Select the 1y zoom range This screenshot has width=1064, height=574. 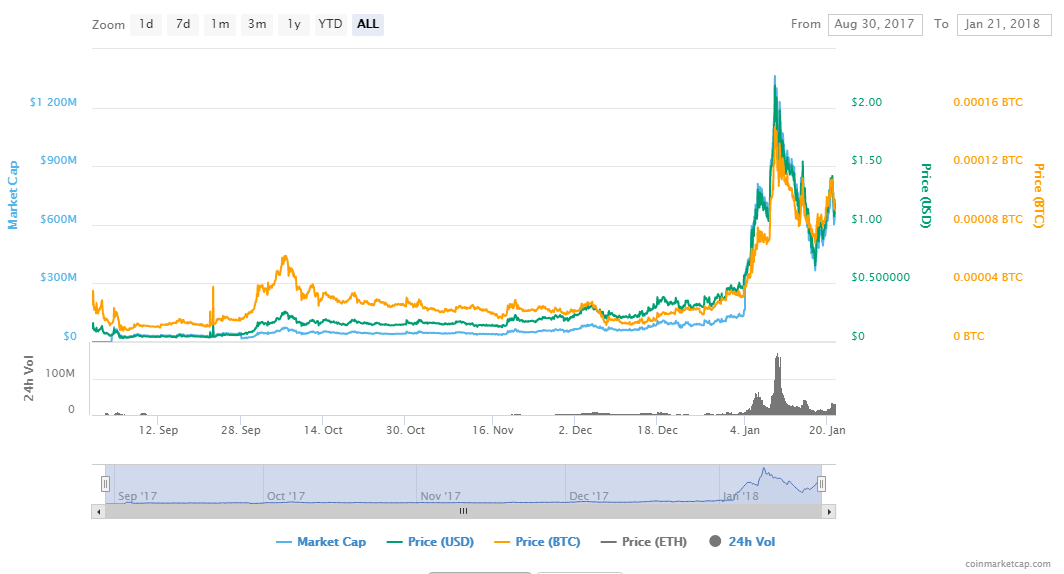[x=294, y=24]
